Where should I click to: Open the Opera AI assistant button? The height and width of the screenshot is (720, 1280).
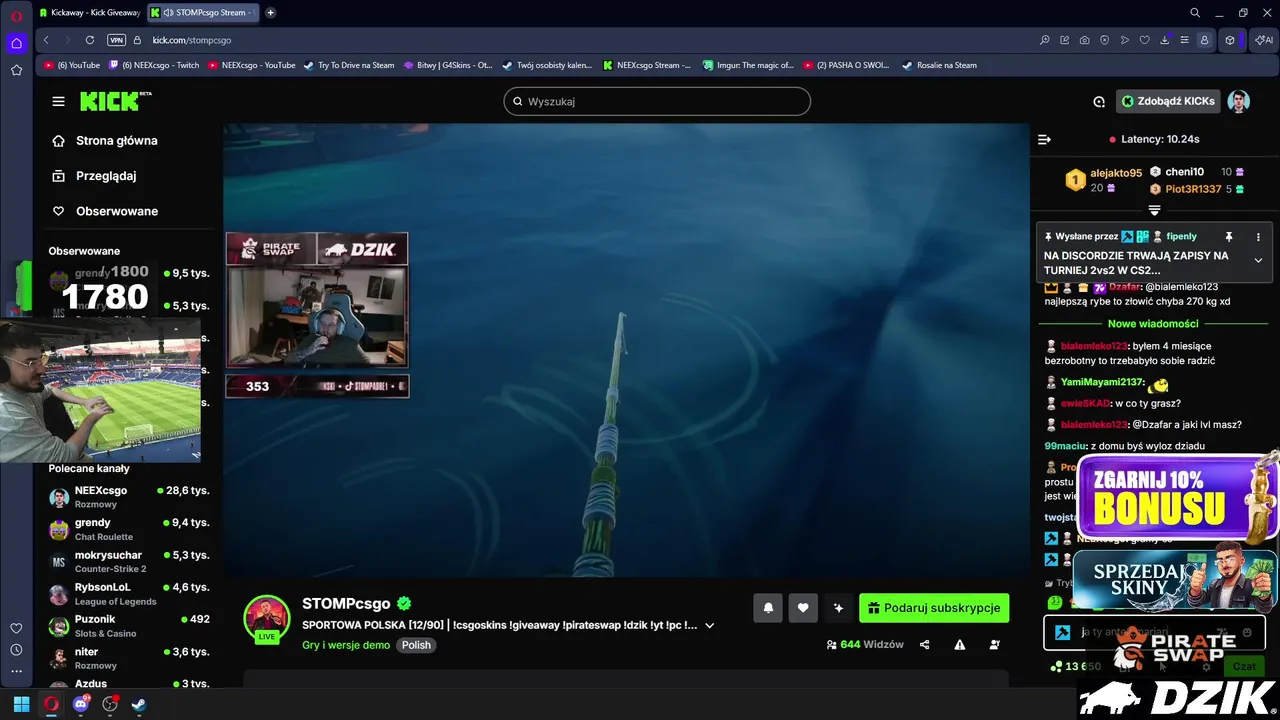click(1265, 40)
